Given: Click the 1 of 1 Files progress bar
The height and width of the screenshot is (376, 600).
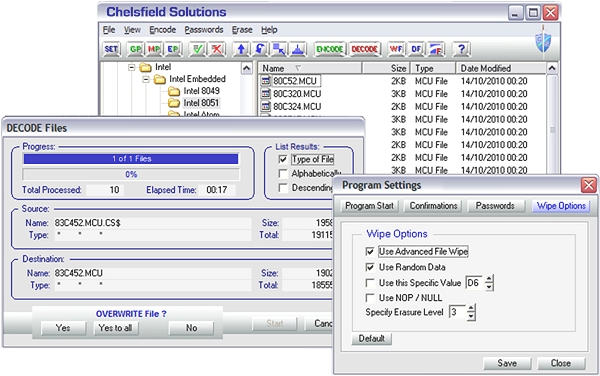Looking at the screenshot, I should coord(131,159).
